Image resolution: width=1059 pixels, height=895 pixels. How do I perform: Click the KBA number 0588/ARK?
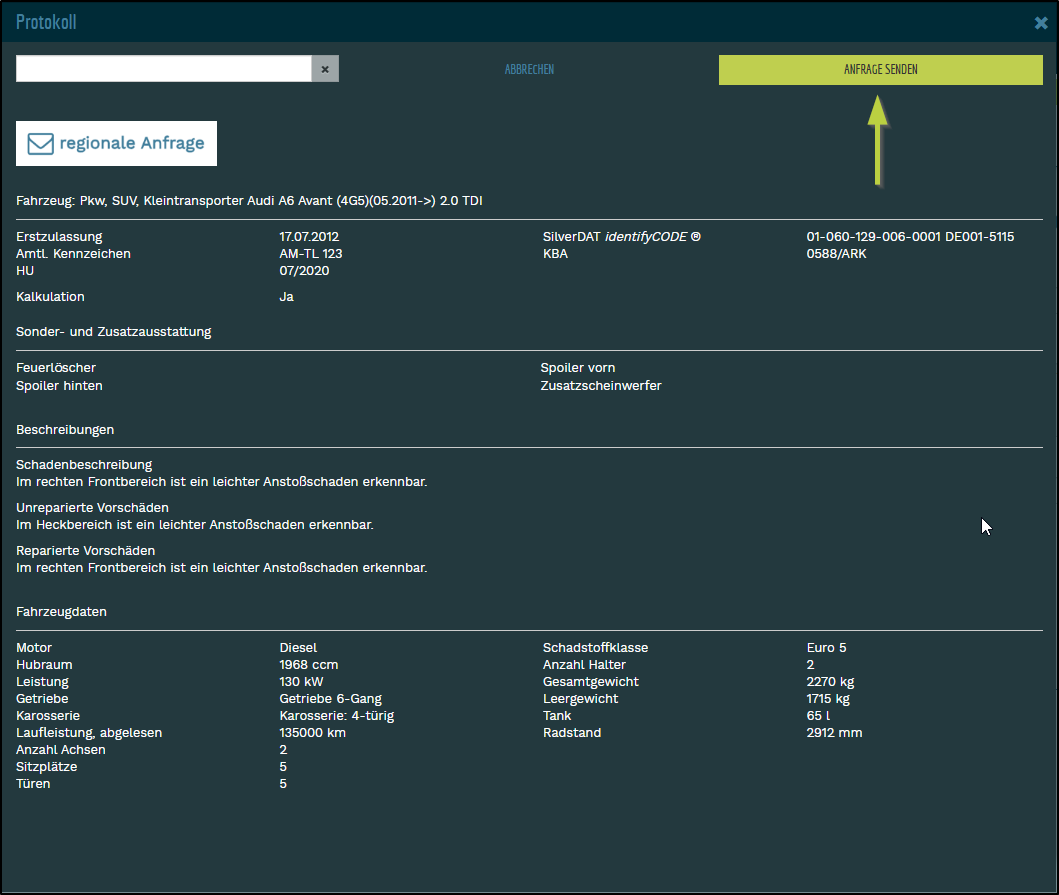point(838,254)
